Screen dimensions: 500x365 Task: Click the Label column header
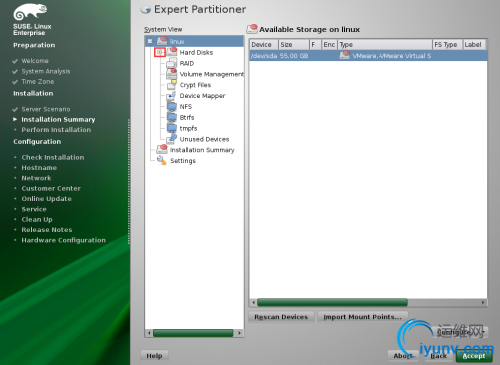[474, 45]
